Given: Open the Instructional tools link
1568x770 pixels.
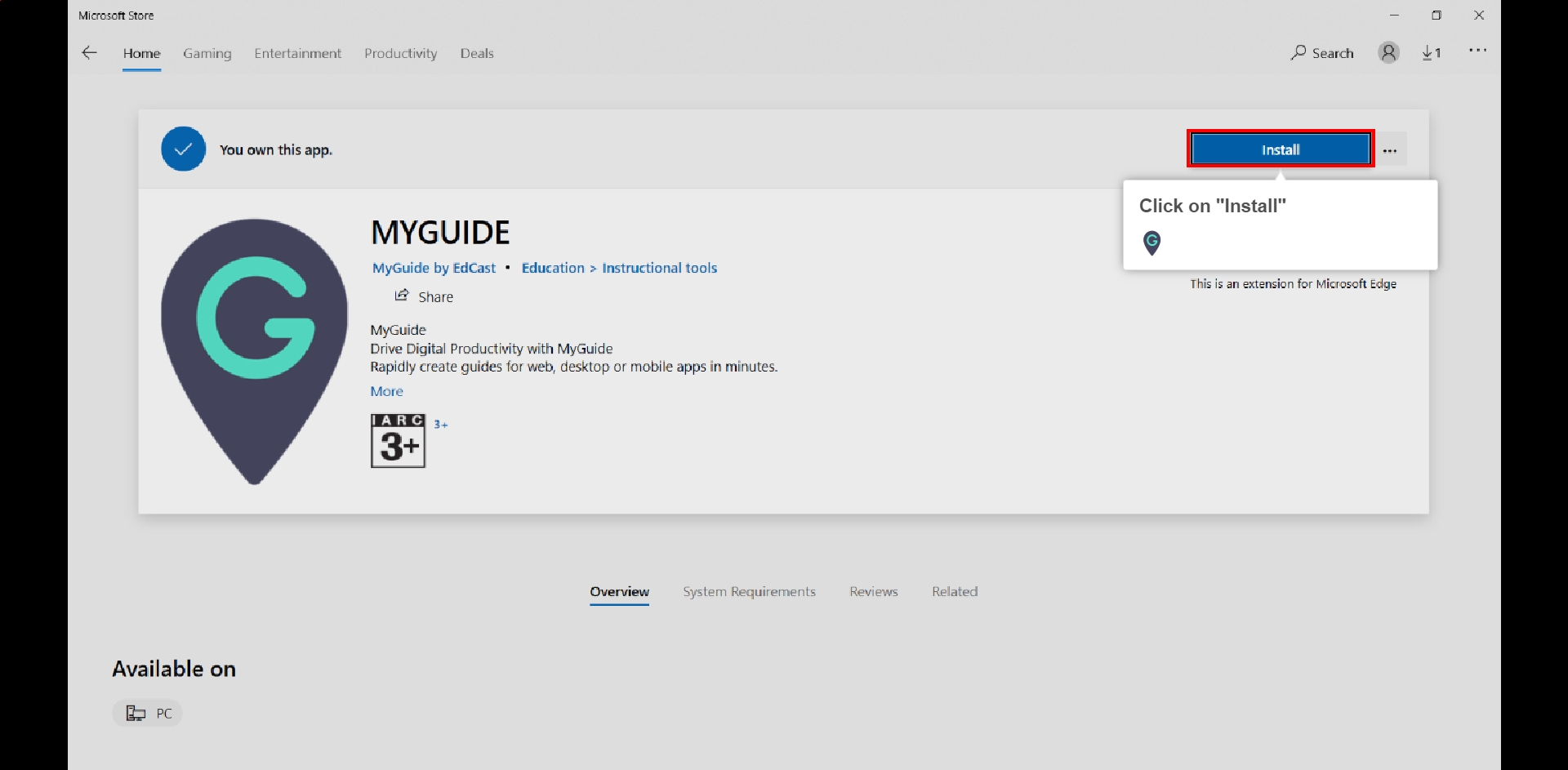Looking at the screenshot, I should pos(659,269).
